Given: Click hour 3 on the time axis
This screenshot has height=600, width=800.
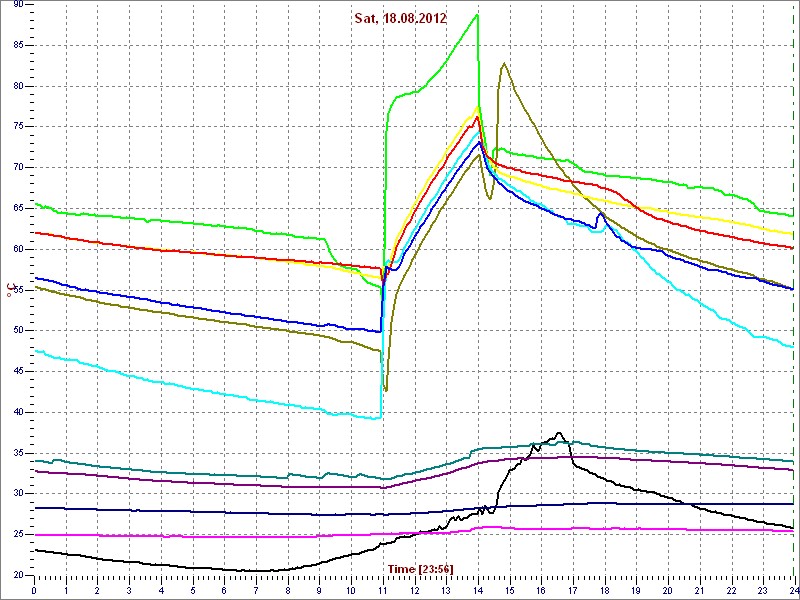Looking at the screenshot, I should [129, 590].
